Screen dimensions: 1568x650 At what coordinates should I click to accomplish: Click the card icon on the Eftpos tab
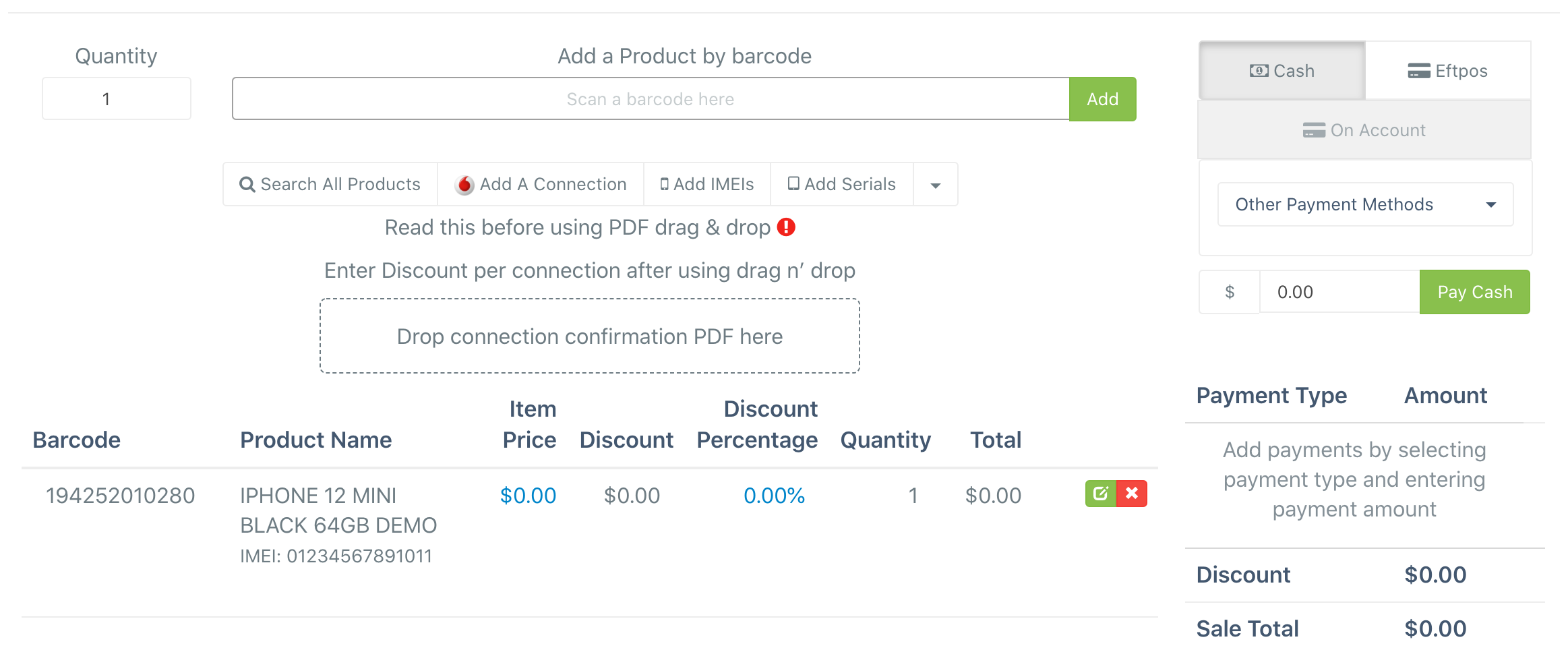1419,71
